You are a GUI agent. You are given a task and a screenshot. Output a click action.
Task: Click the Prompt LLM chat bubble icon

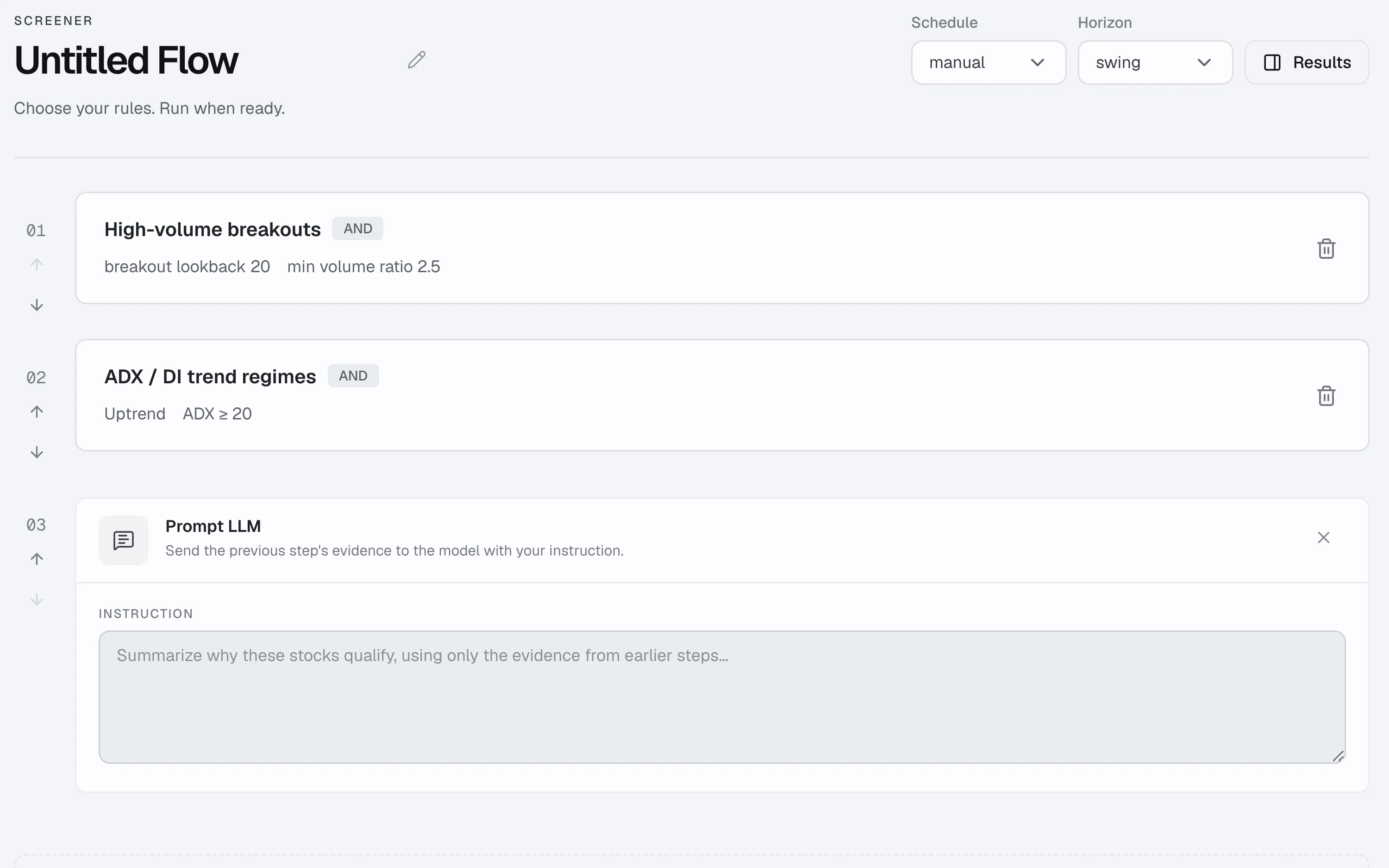(124, 540)
